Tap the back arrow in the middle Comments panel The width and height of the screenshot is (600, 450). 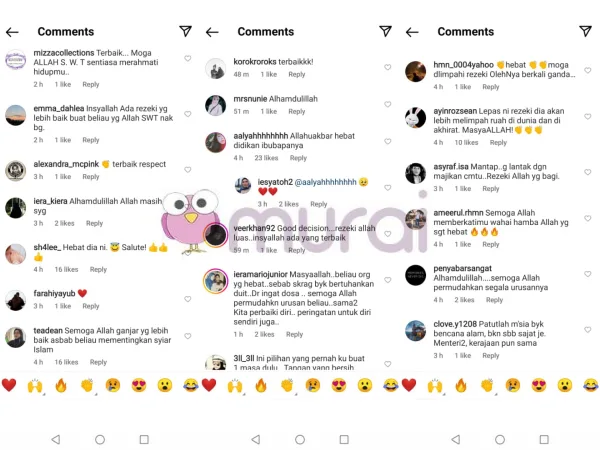click(212, 32)
